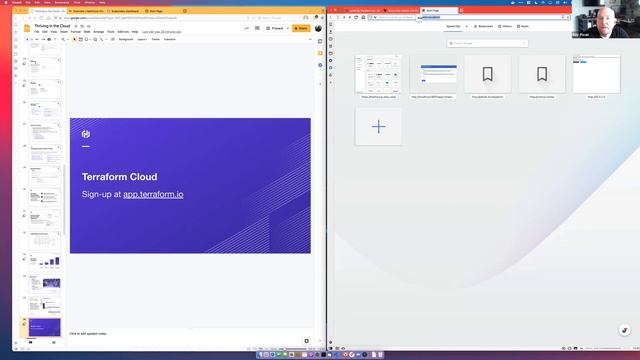Screen dimensions: 640x360
Task: Select the cursor Select tool in toolbar
Action: [74, 40]
